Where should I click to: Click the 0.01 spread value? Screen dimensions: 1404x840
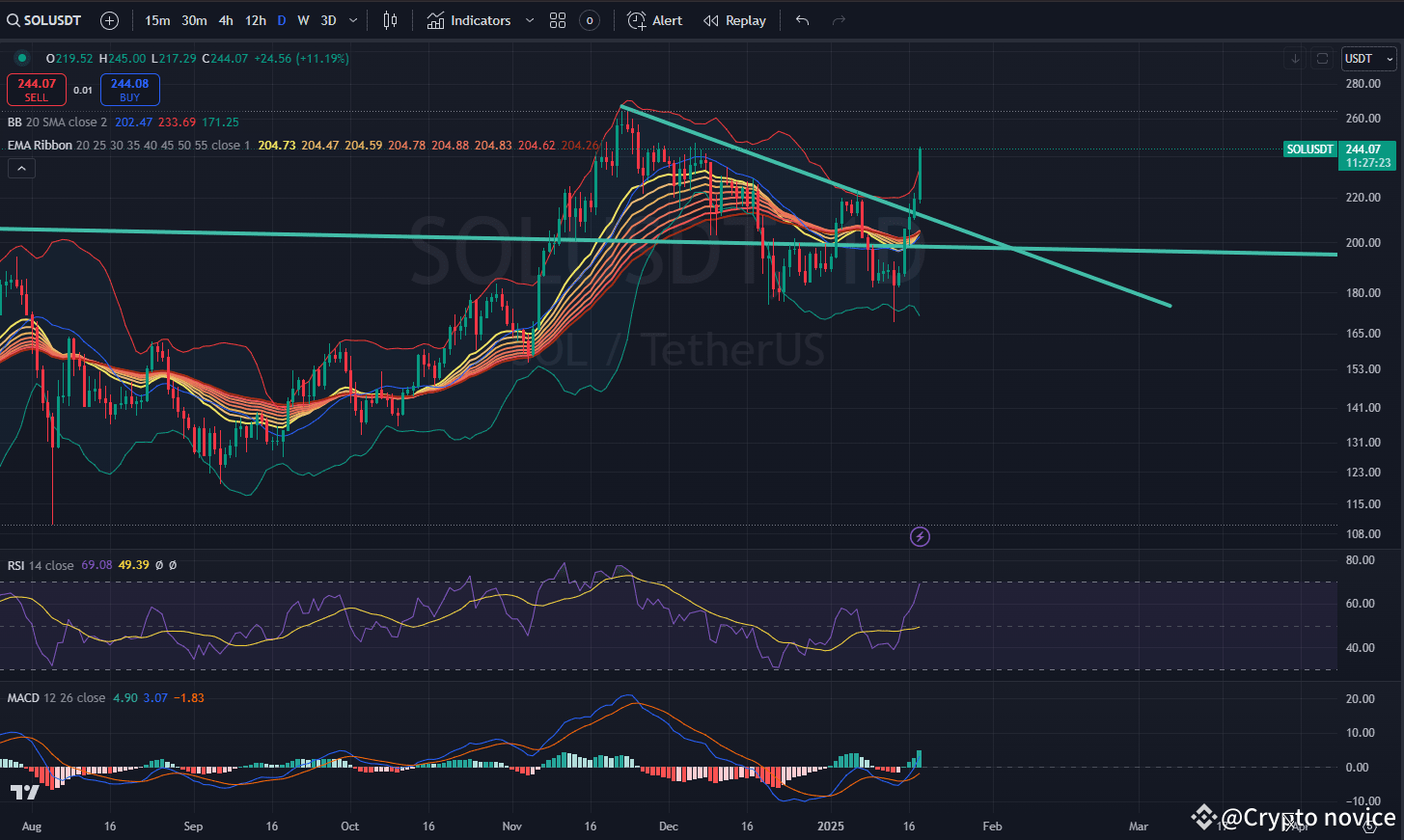point(83,91)
